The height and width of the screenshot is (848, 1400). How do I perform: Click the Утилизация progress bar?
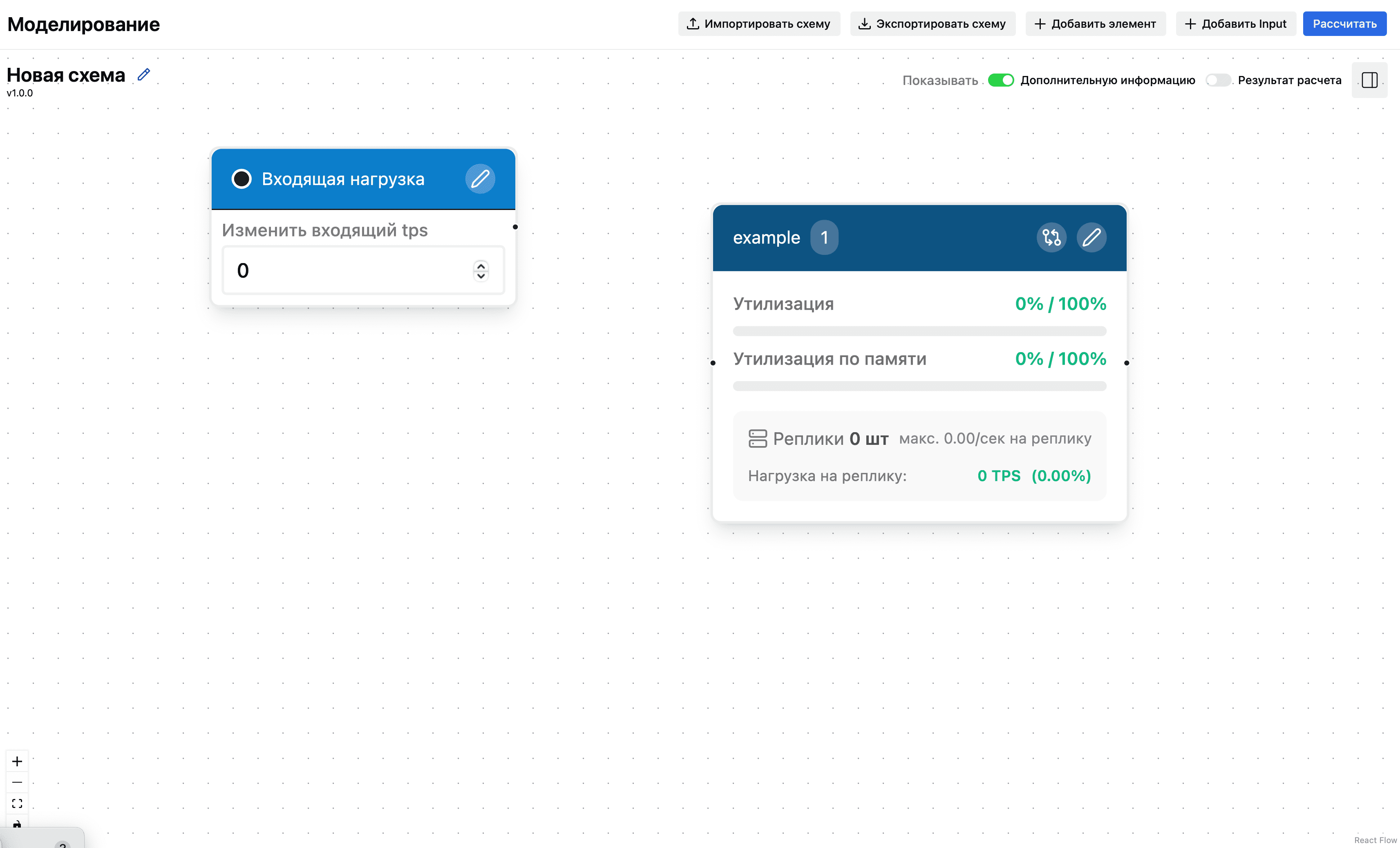[x=919, y=331]
